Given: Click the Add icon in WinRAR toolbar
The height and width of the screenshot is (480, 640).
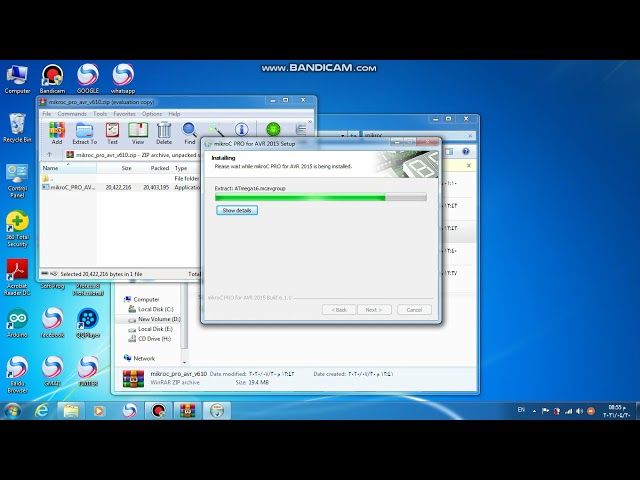Looking at the screenshot, I should (57, 133).
